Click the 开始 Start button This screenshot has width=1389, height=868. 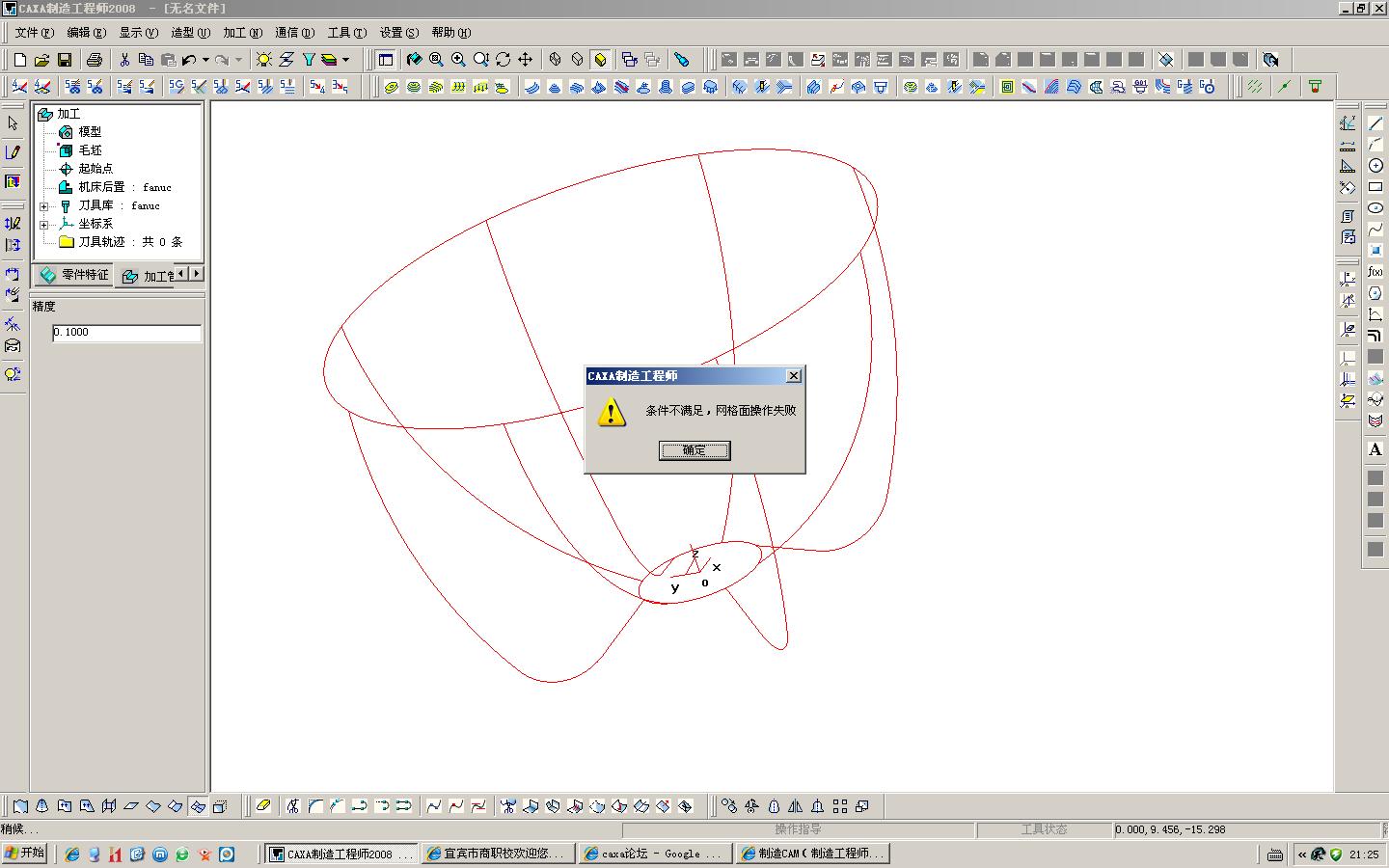point(24,854)
